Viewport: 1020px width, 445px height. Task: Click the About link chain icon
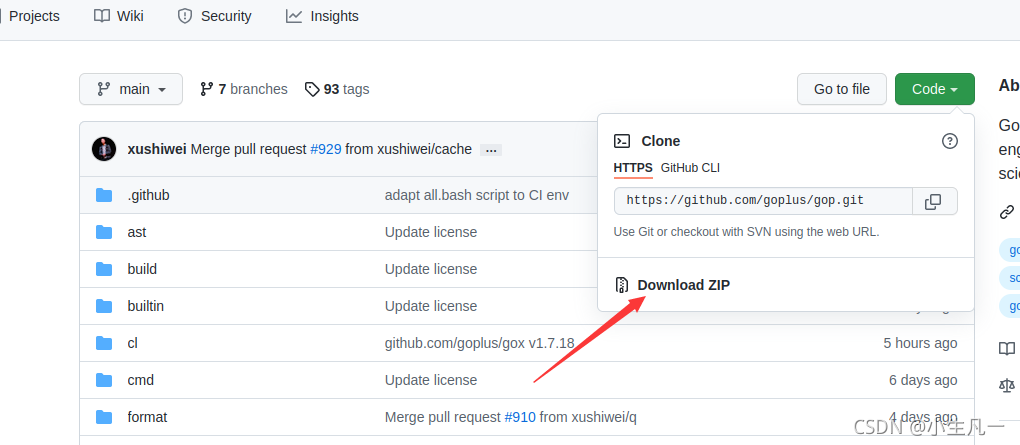click(1007, 211)
